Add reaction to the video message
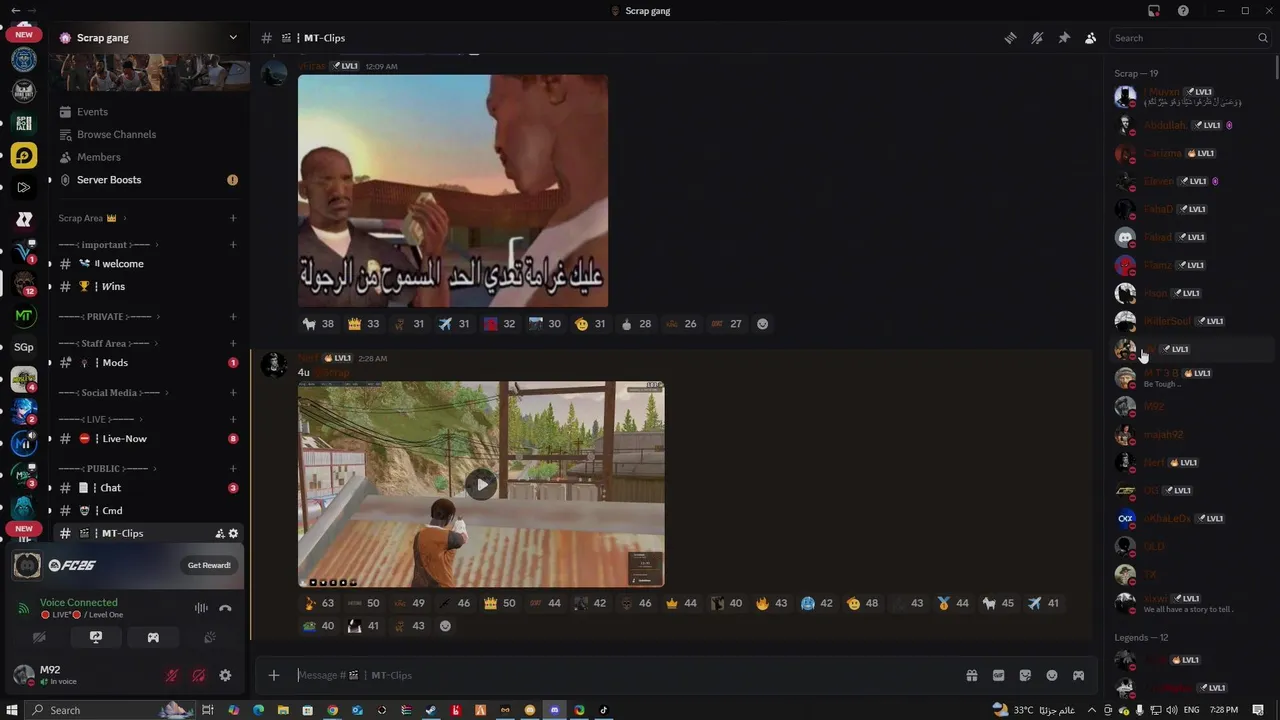 [x=446, y=626]
